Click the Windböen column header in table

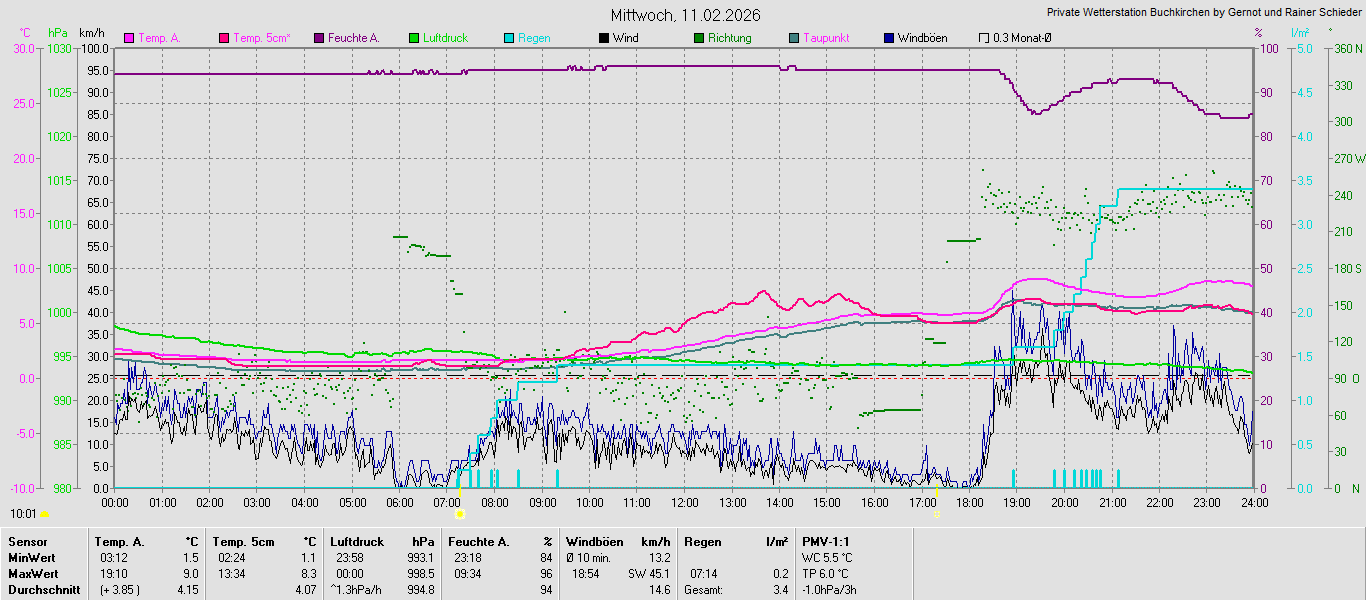[x=594, y=541]
